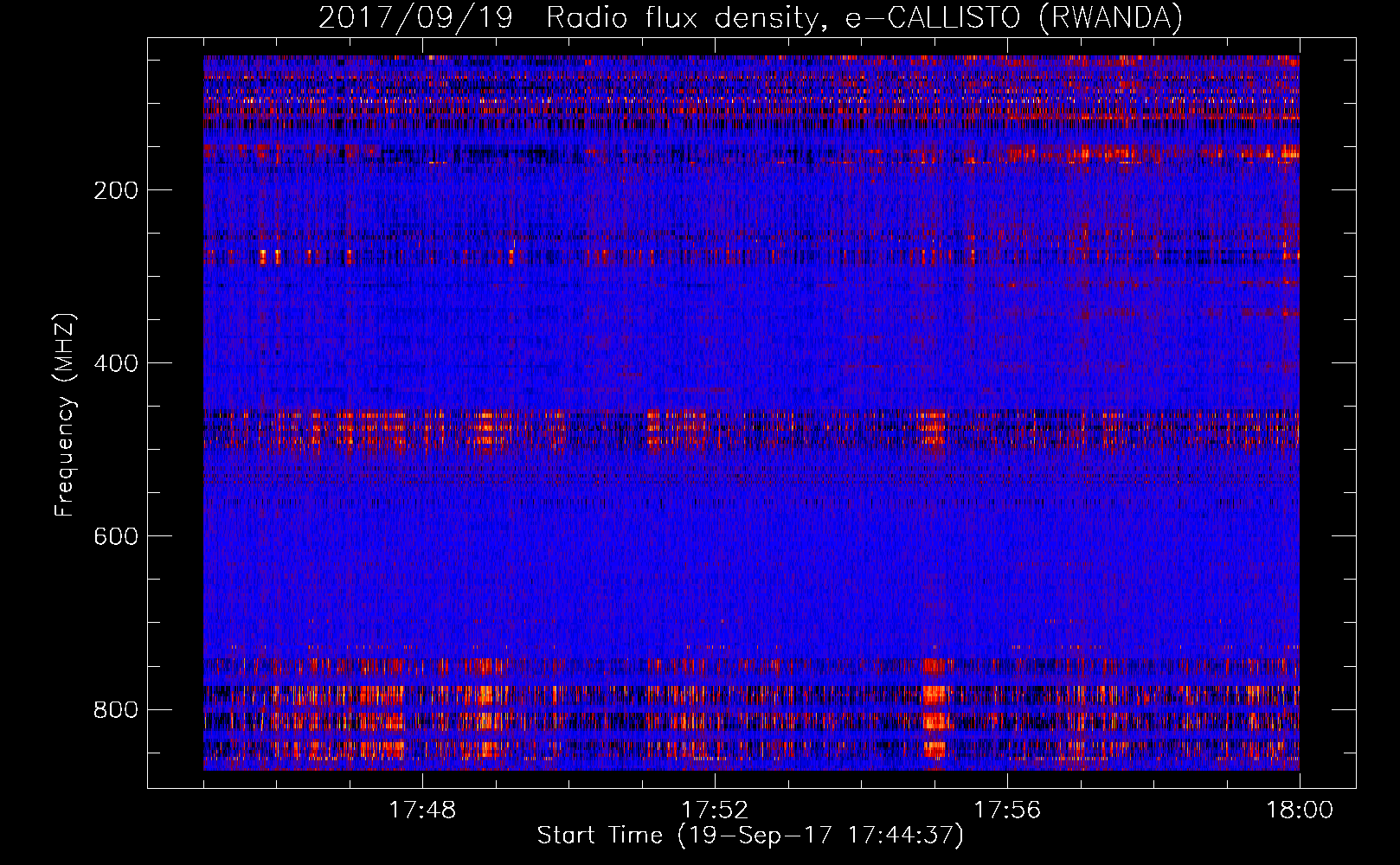Click the 800 frequency tick label
1400x865 pixels.
[116, 709]
